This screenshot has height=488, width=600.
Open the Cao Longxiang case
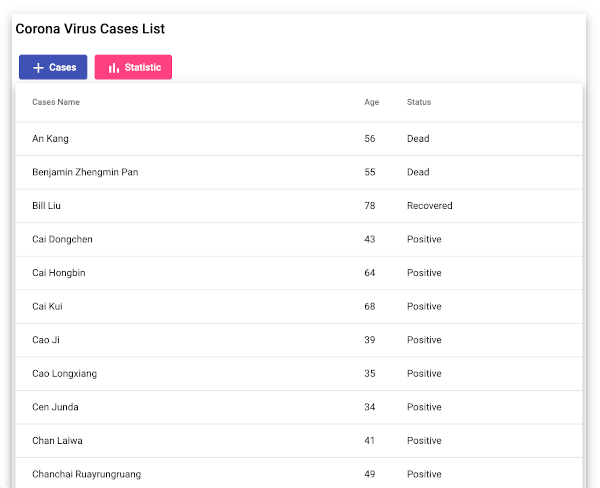[299, 374]
